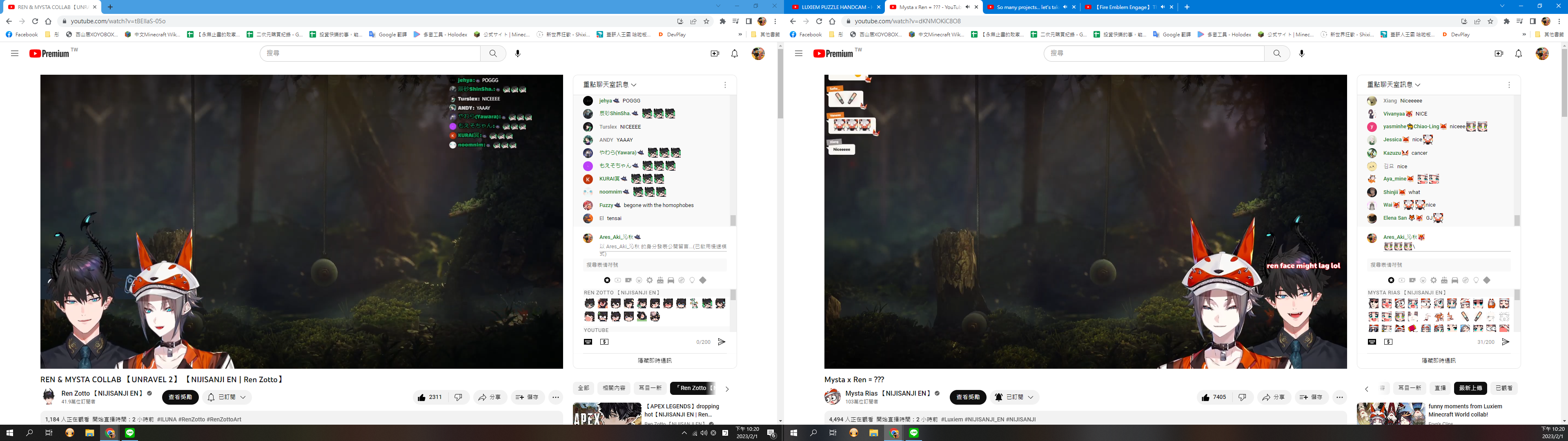Share the Mysta x Ren video
This screenshot has height=441, width=1568.
click(x=1274, y=397)
